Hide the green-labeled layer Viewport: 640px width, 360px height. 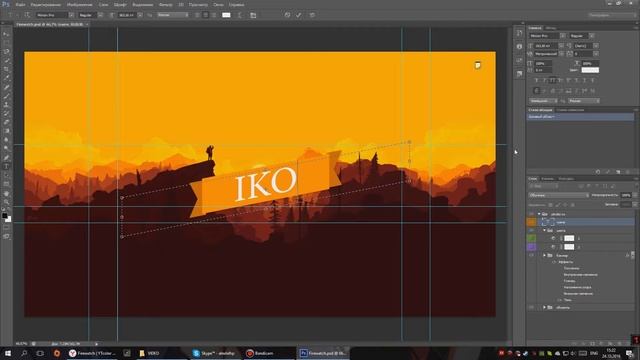click(531, 238)
